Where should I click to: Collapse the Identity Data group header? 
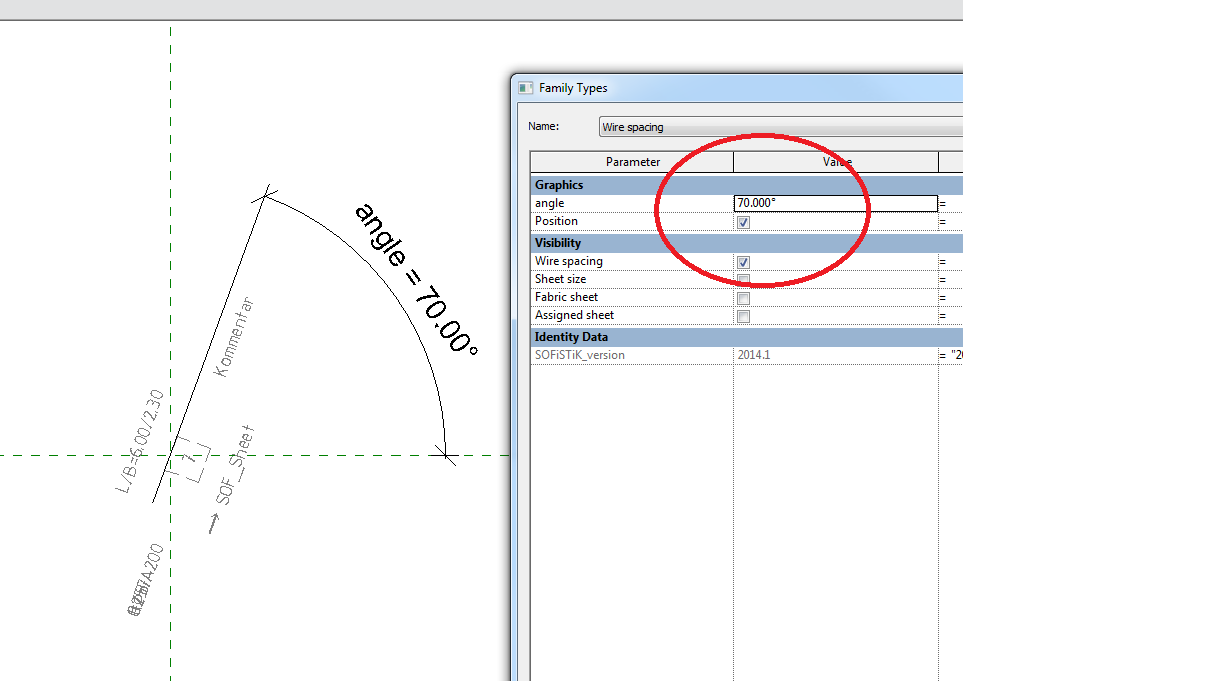tap(571, 337)
